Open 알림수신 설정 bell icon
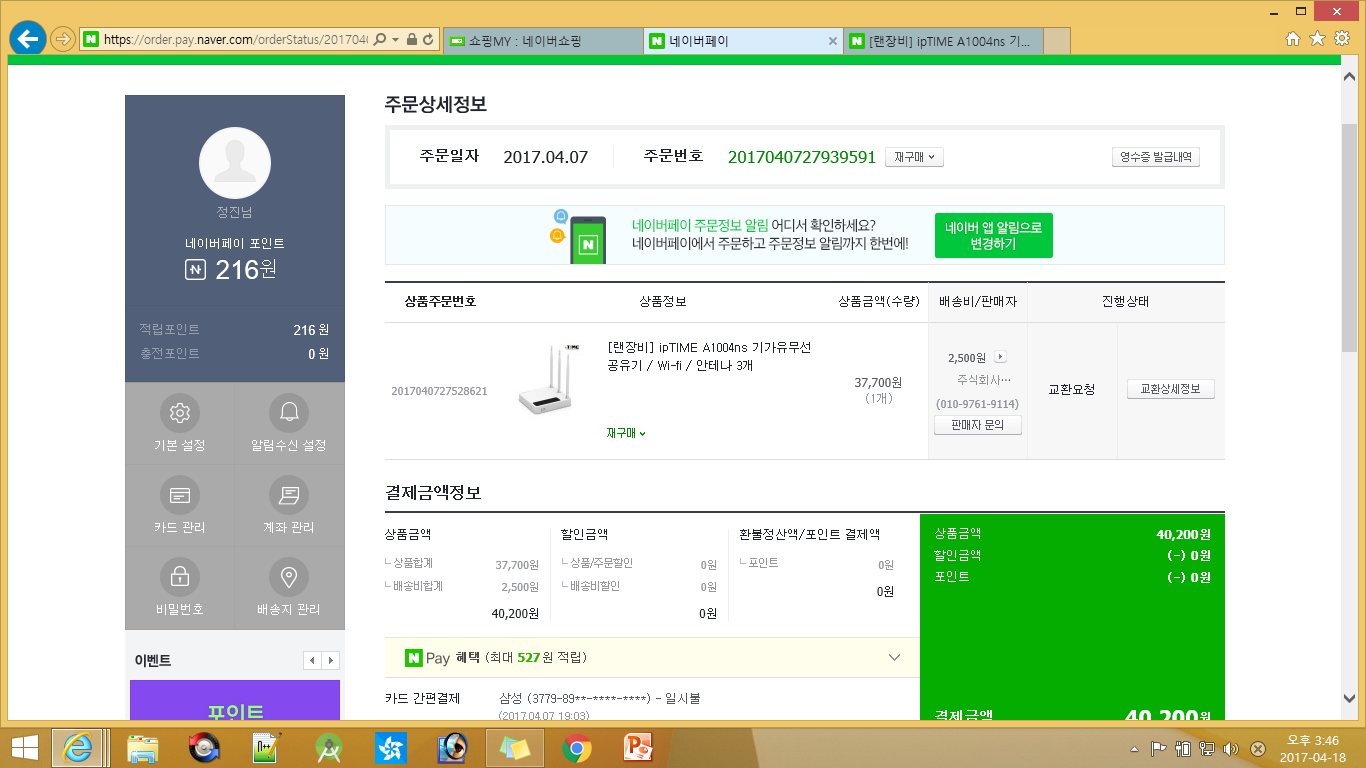 click(289, 412)
